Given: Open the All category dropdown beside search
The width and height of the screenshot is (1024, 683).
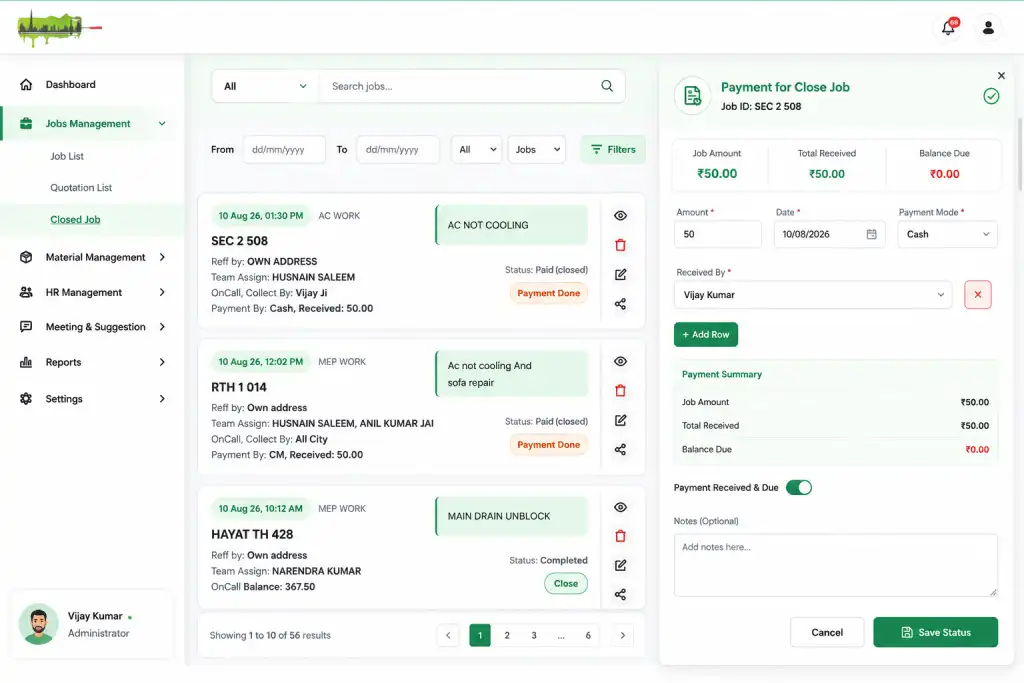Looking at the screenshot, I should coord(265,86).
